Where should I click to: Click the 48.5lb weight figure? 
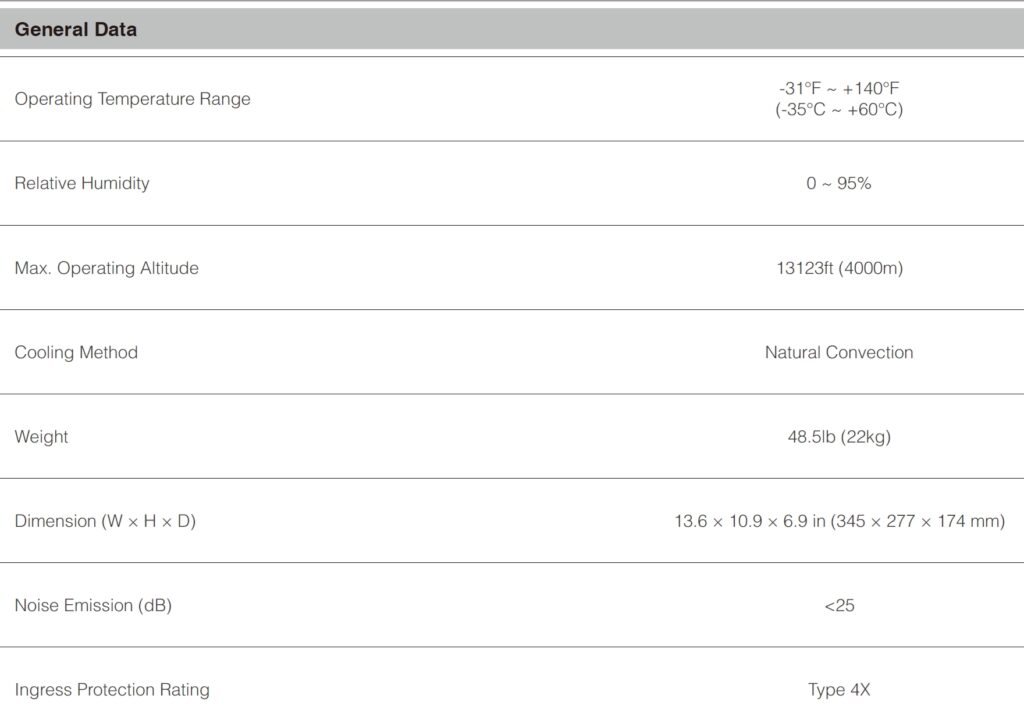(812, 437)
